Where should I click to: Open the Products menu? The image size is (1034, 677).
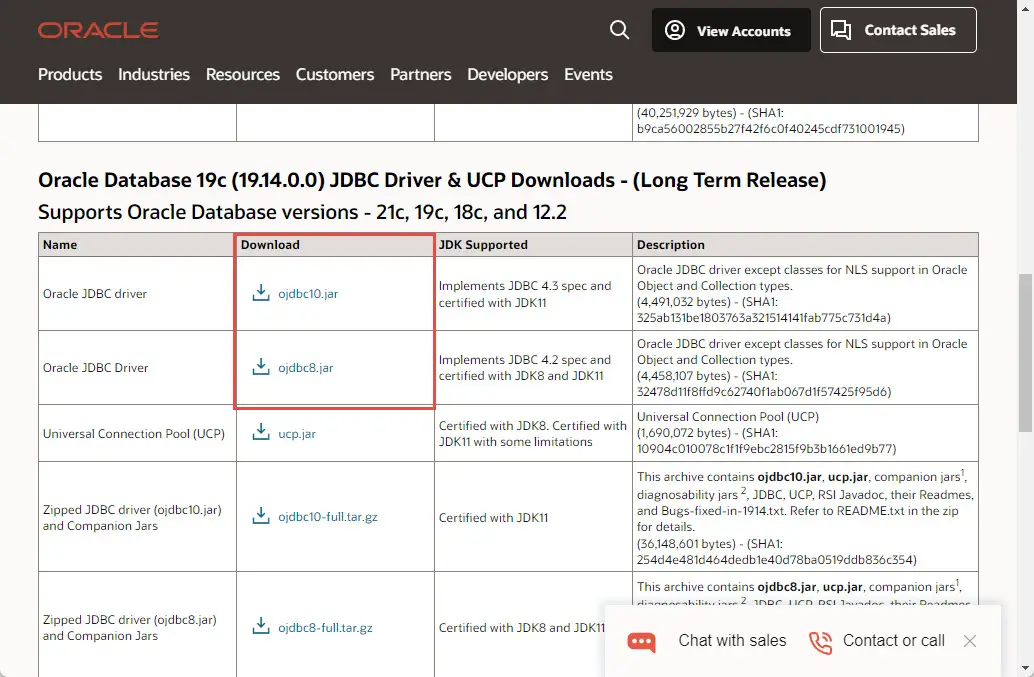(70, 74)
